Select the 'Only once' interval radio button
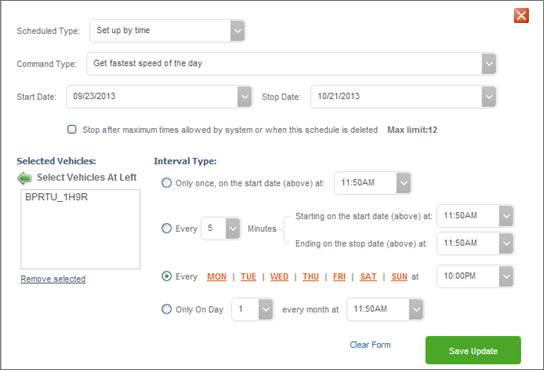The width and height of the screenshot is (544, 370). pos(167,183)
